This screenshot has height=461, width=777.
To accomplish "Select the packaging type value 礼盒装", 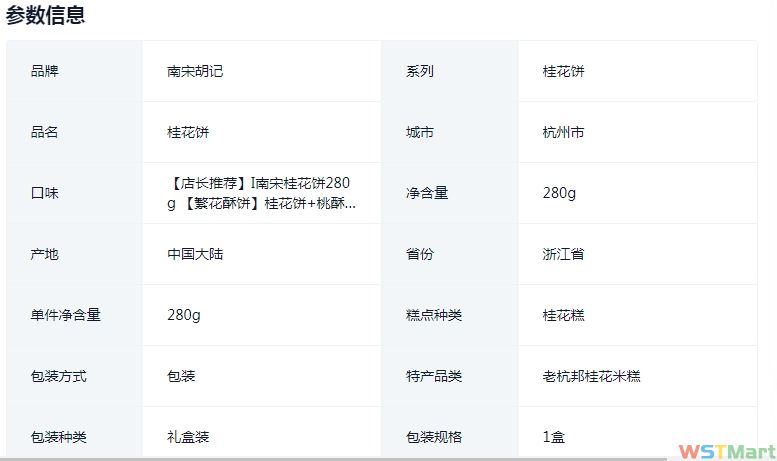I will 188,437.
